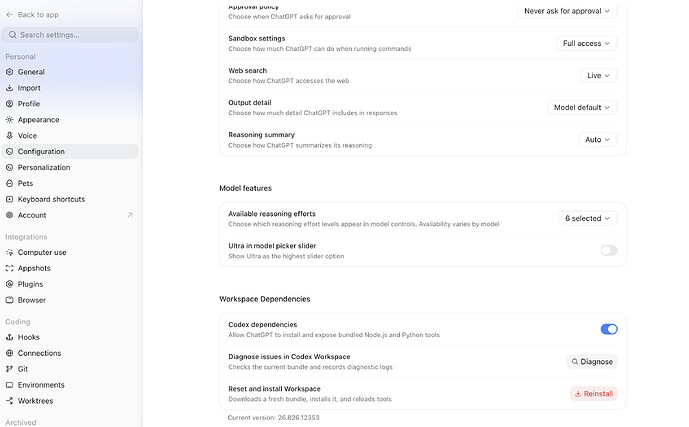Click the Appearance sun icon
The height and width of the screenshot is (427, 689).
pyautogui.click(x=9, y=119)
